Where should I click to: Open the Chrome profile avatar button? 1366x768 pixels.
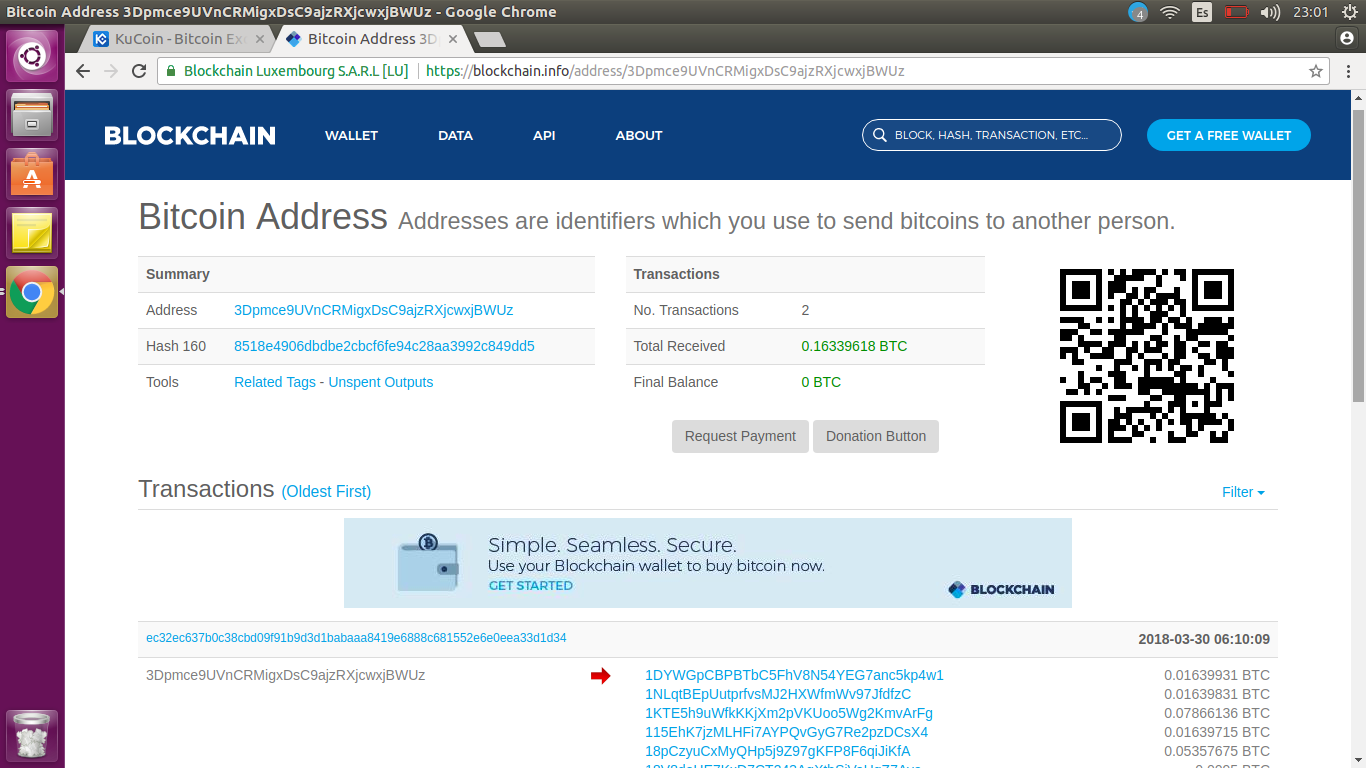pyautogui.click(x=1346, y=38)
